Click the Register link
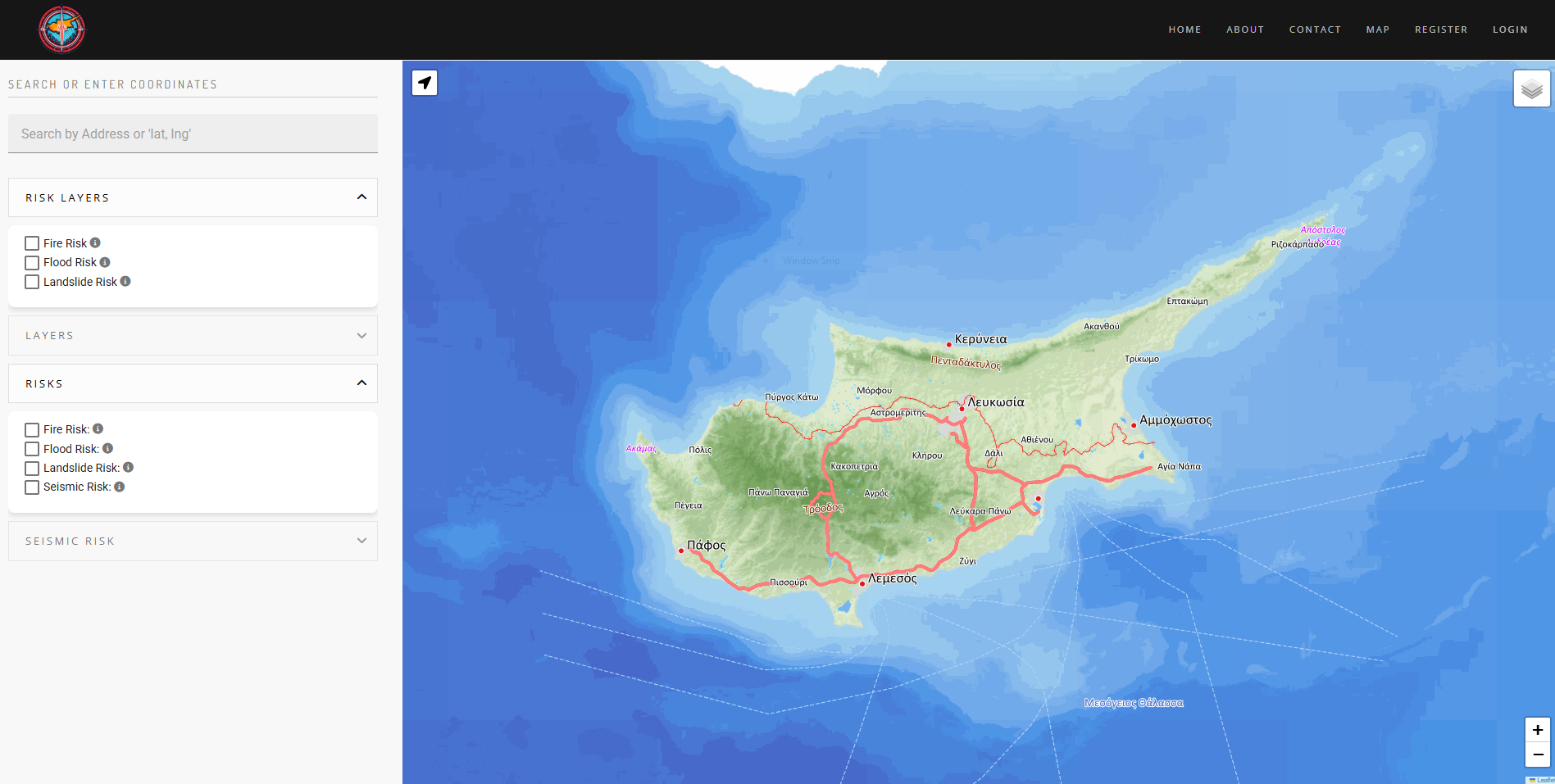This screenshot has height=784, width=1555. (x=1440, y=29)
